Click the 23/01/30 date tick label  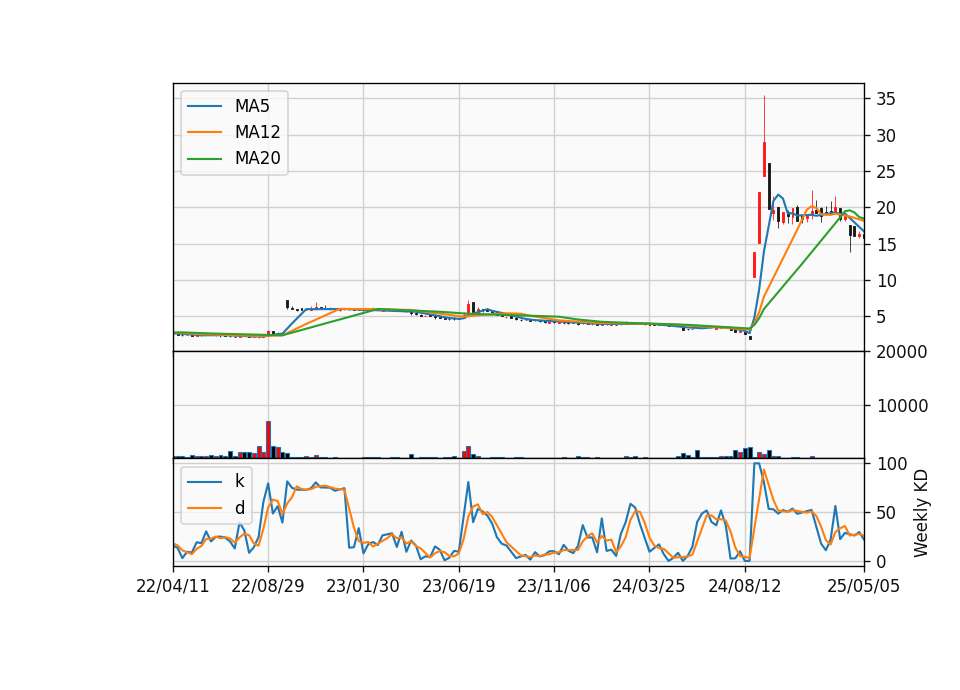(363, 586)
